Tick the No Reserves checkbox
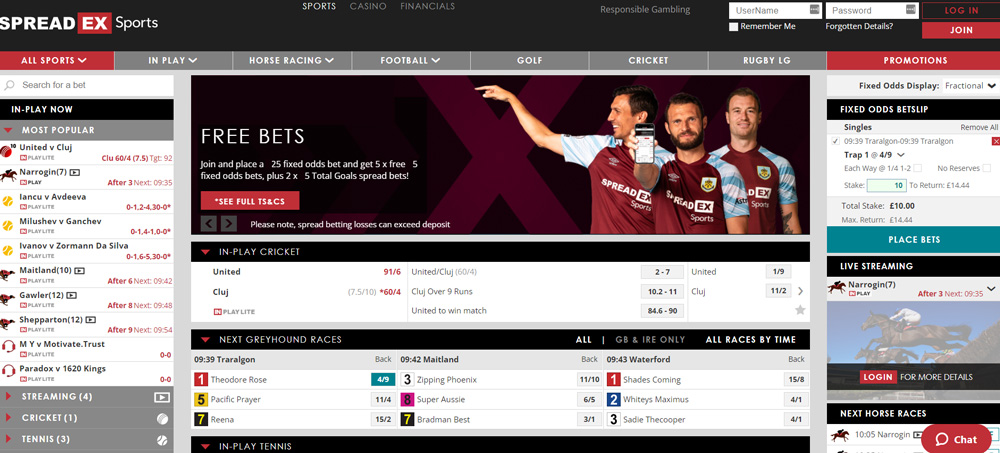The height and width of the screenshot is (453, 1000). pos(987,168)
